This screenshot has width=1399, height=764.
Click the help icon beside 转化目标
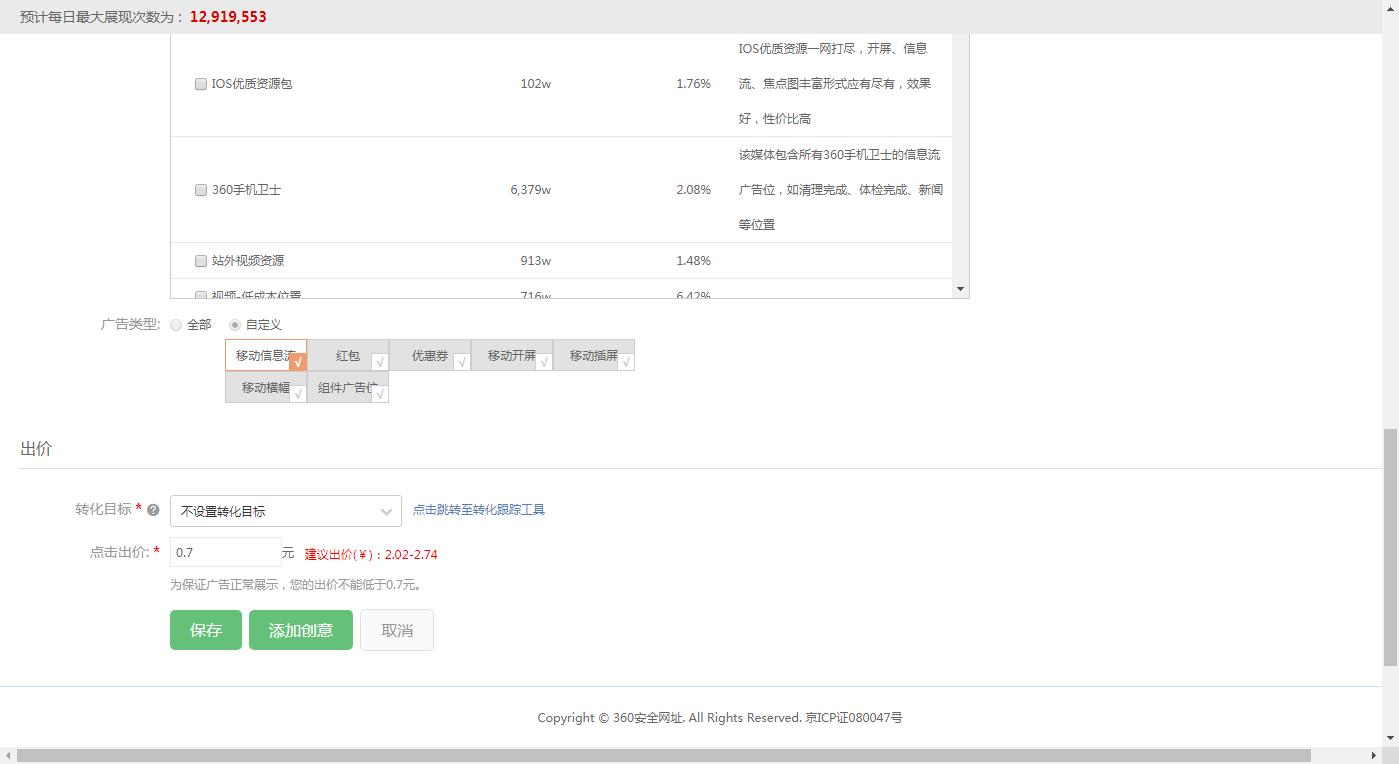pyautogui.click(x=153, y=510)
